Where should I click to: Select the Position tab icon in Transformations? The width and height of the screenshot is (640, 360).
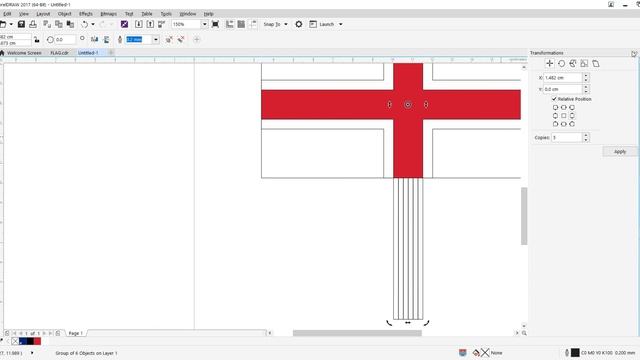[x=549, y=64]
